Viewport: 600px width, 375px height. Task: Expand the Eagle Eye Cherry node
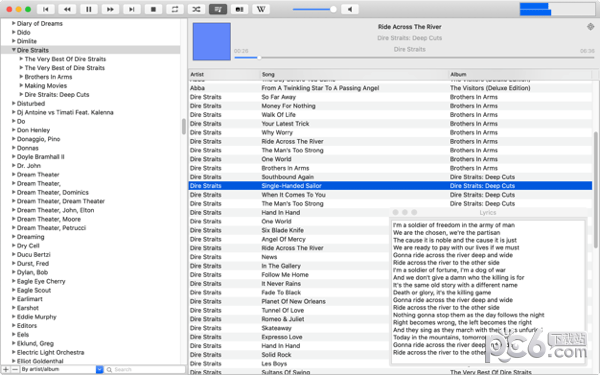tap(14, 281)
